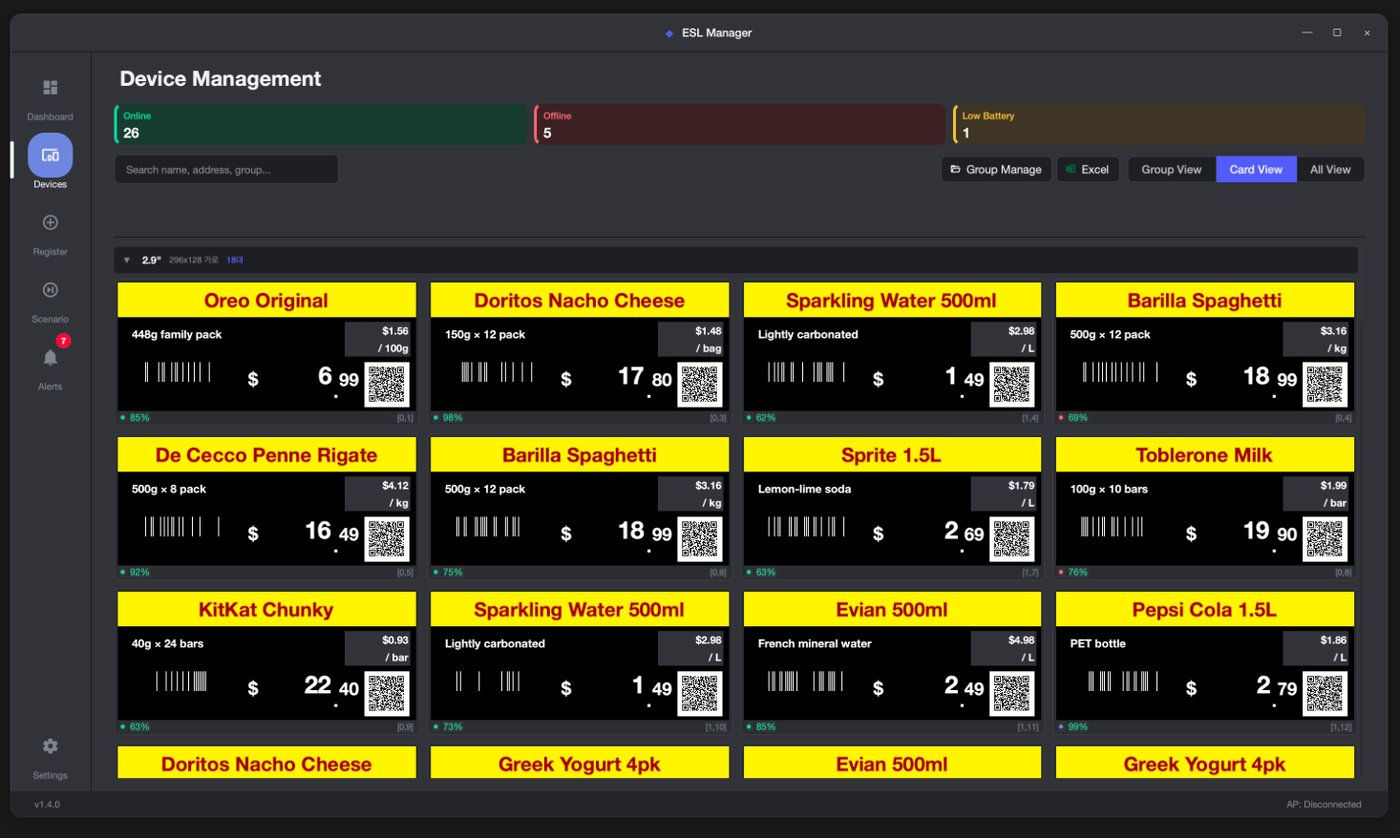Image resolution: width=1400 pixels, height=838 pixels.
Task: Click the QR code on the Pepsi Cola 1.5L card
Action: click(x=1325, y=694)
